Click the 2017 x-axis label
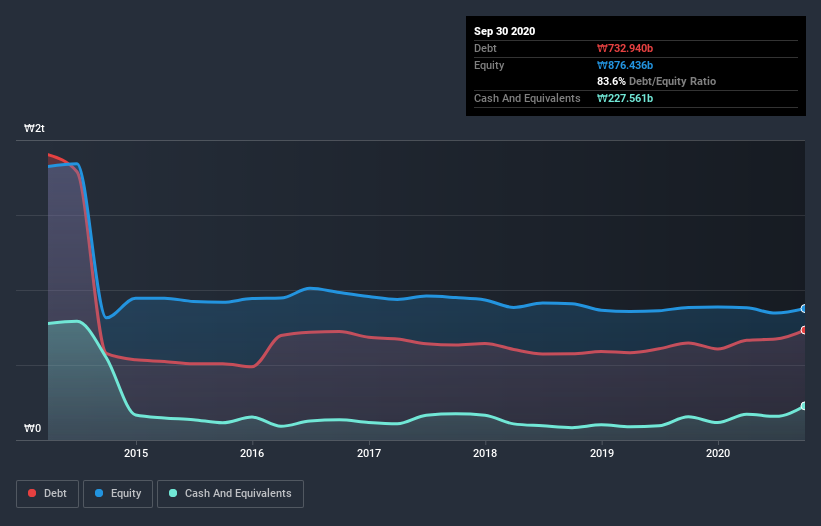This screenshot has height=526, width=821. coord(369,453)
